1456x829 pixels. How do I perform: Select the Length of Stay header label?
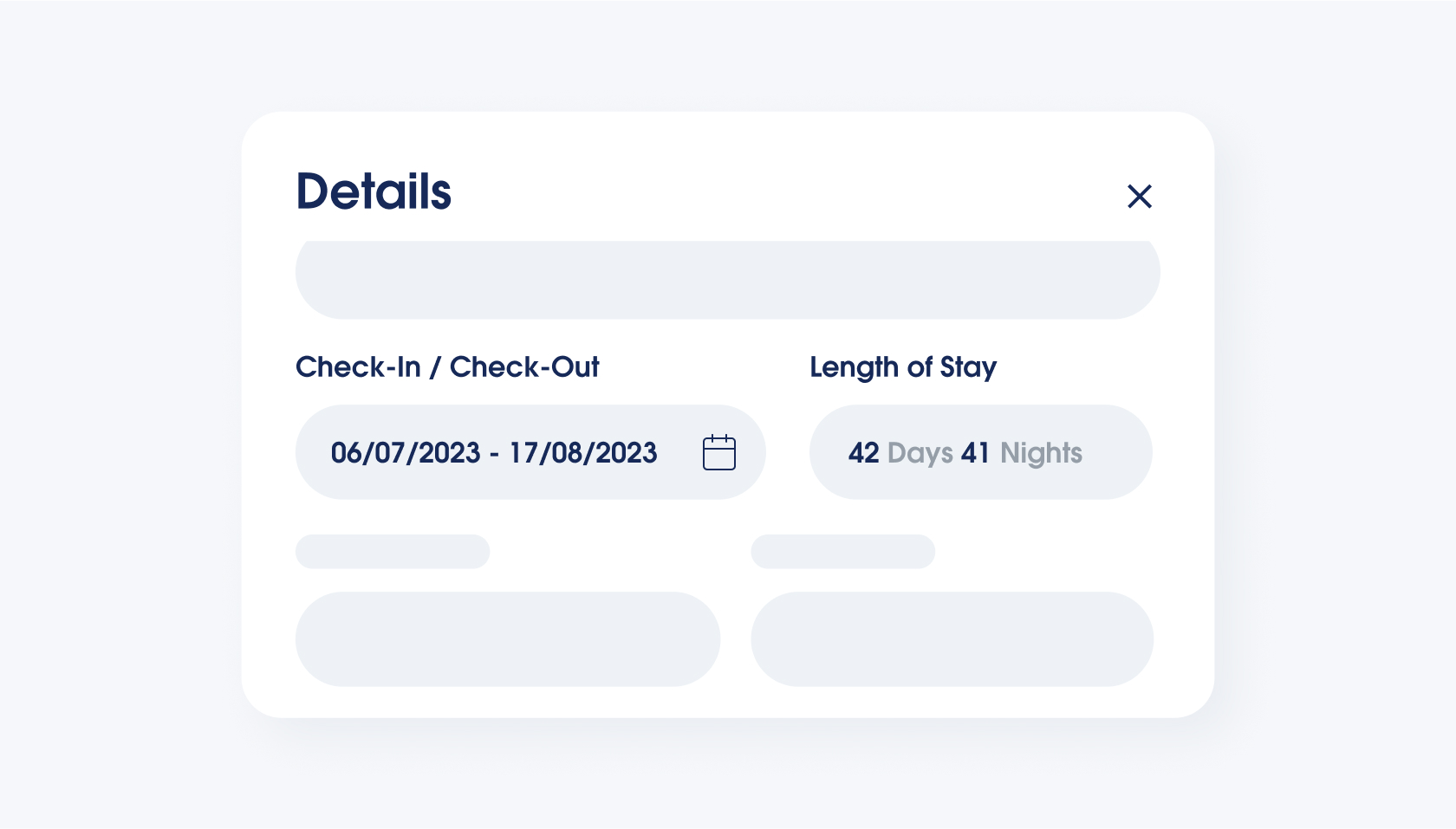click(x=903, y=367)
